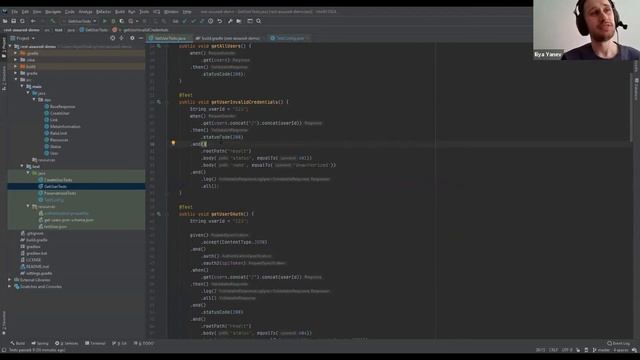Open Event Log in status bar
Viewport: 640px width, 360px height.
tap(618, 343)
